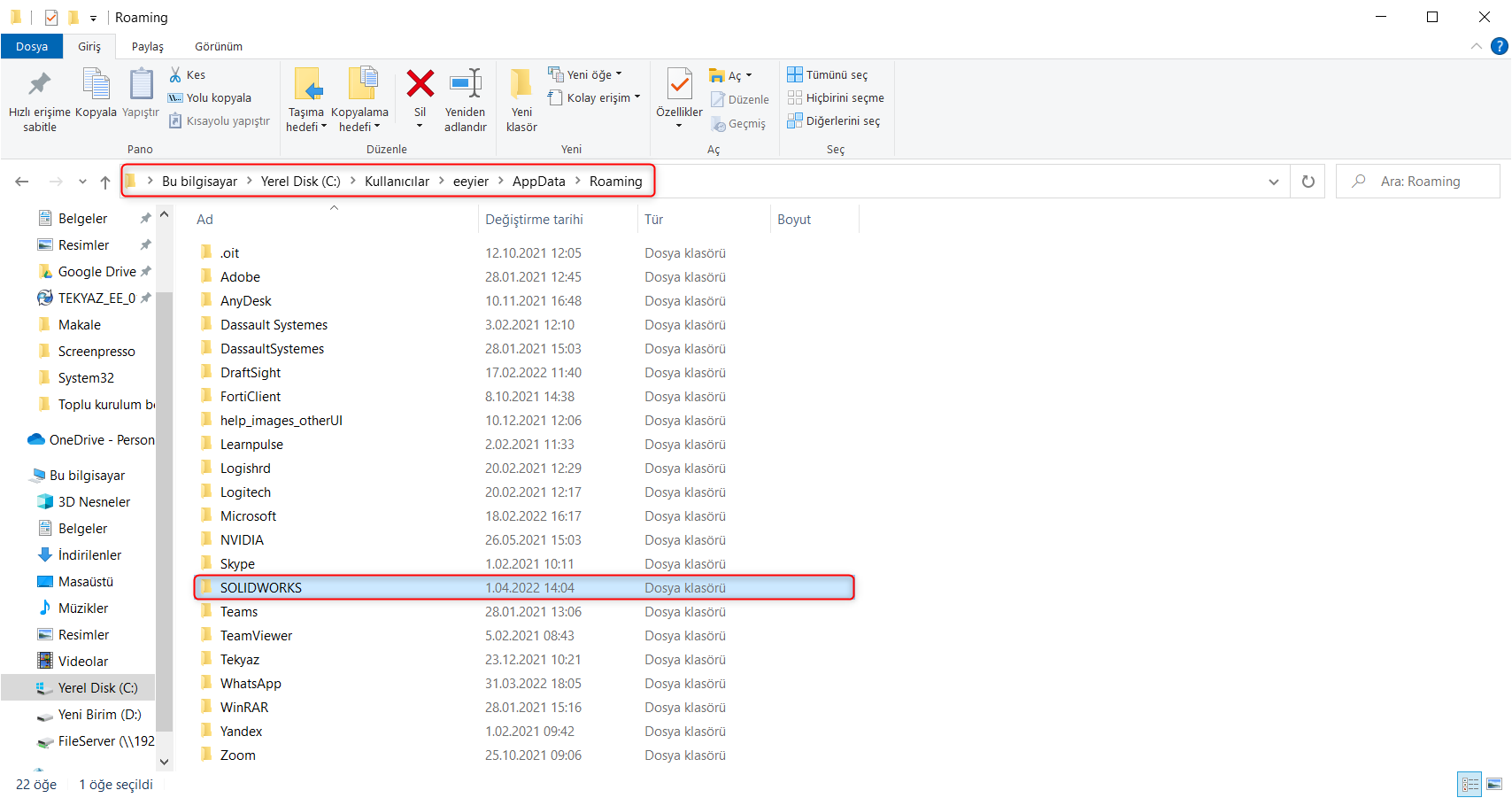Expand address bar history dropdown
Viewport: 1512px width, 798px height.
click(1273, 182)
